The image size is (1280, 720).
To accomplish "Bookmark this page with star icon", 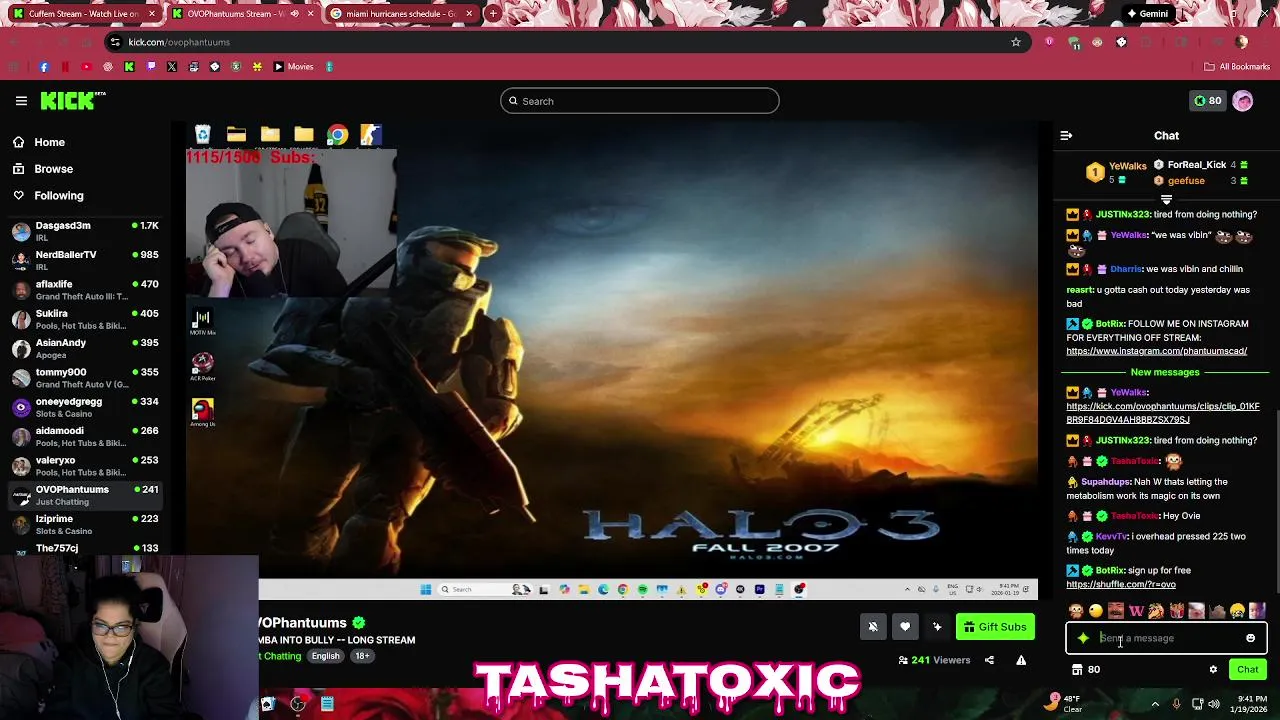I will (x=1016, y=42).
